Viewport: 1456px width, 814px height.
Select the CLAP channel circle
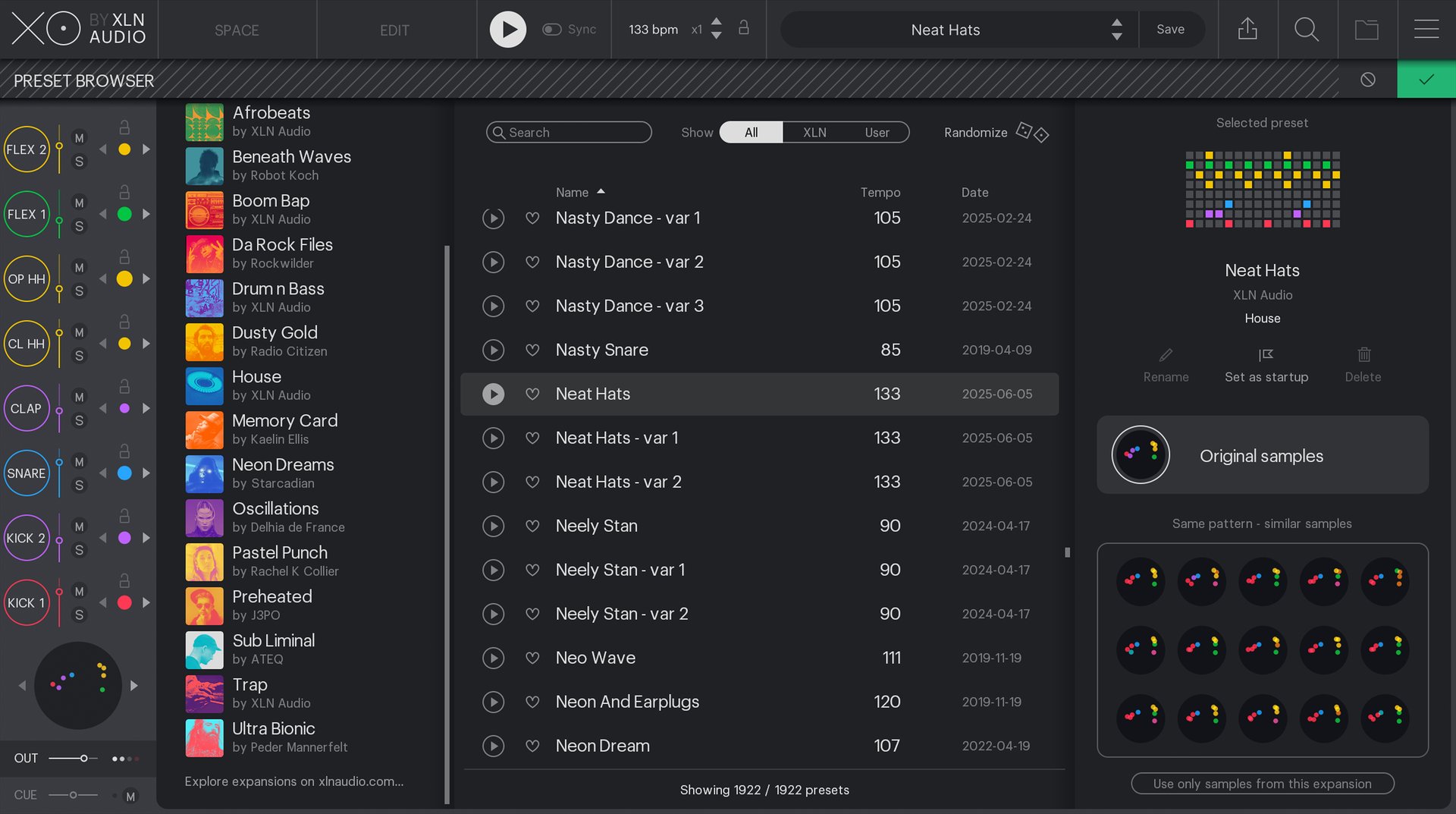click(x=27, y=408)
